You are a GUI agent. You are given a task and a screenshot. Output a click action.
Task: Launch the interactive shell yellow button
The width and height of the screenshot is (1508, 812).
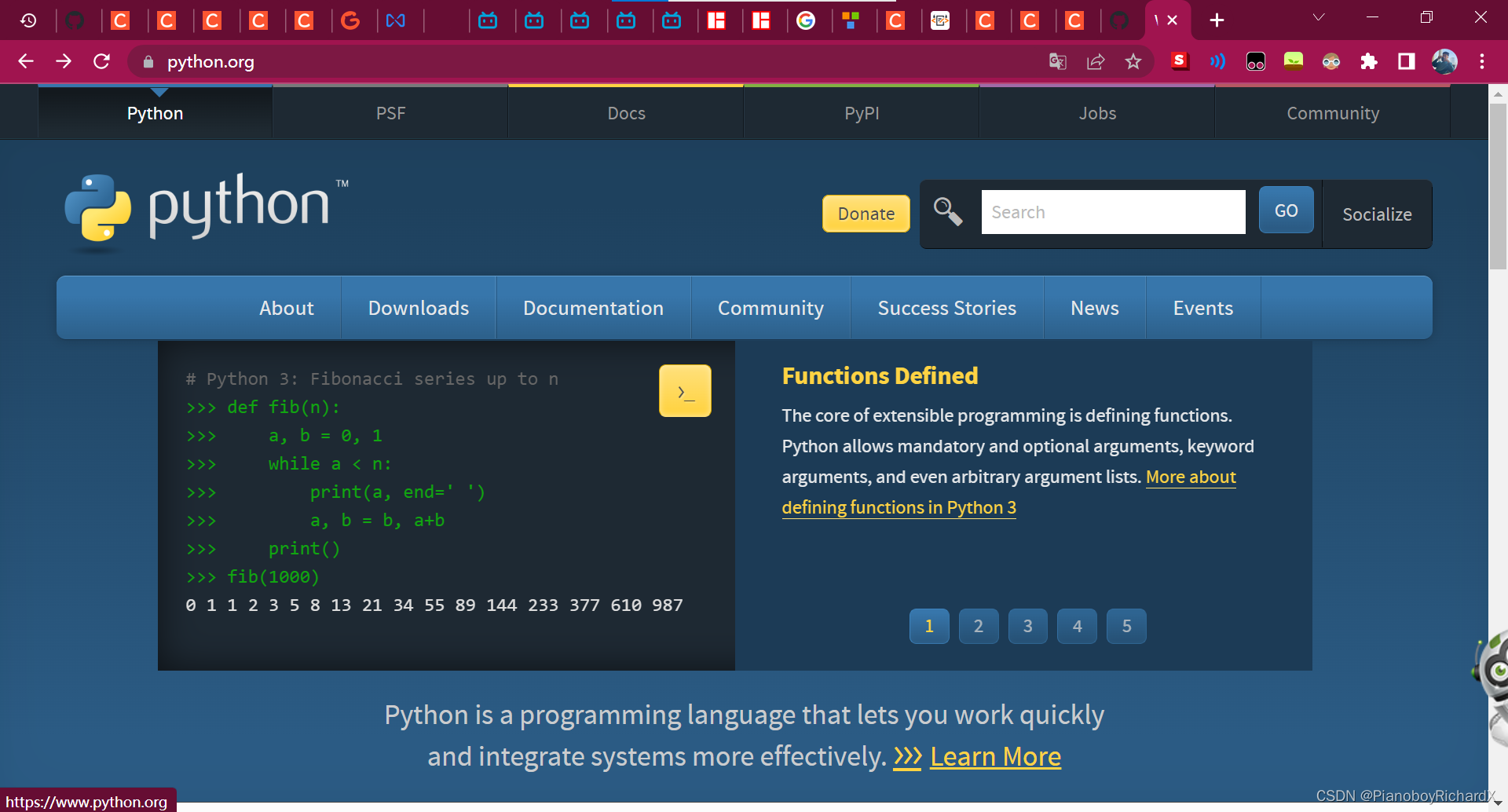coord(685,391)
